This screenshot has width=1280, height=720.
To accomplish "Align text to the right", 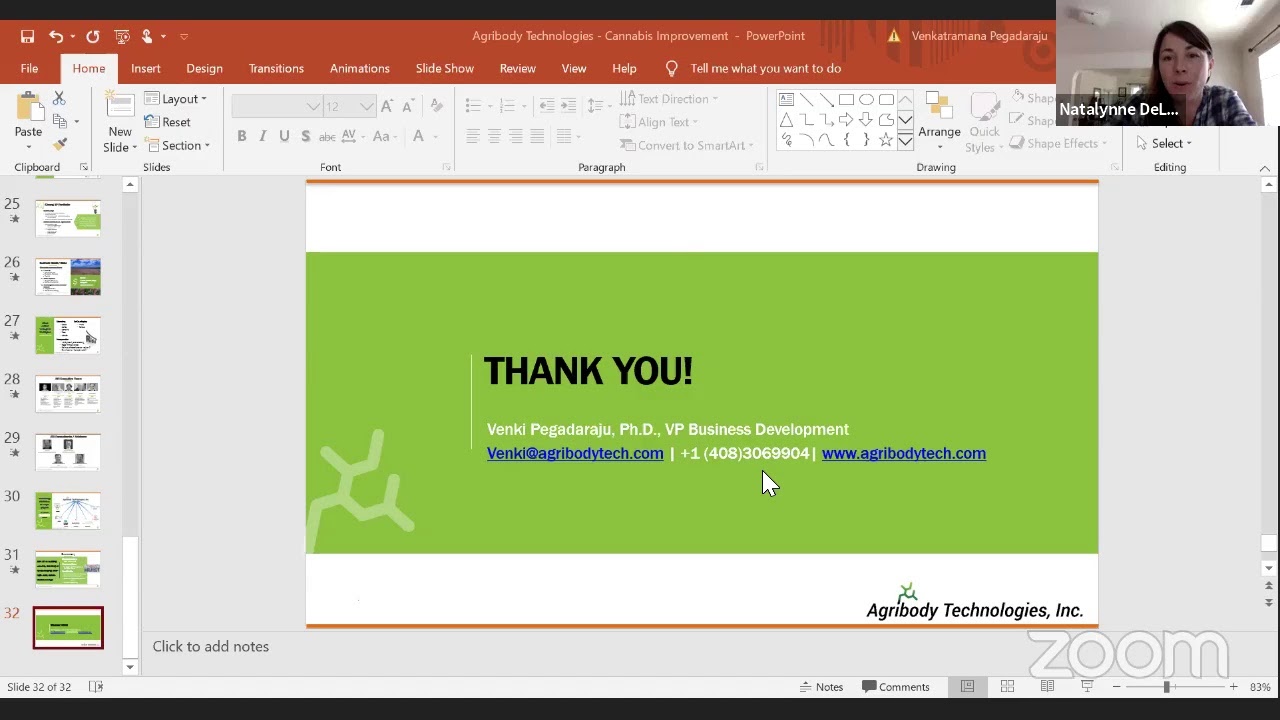I will point(516,136).
